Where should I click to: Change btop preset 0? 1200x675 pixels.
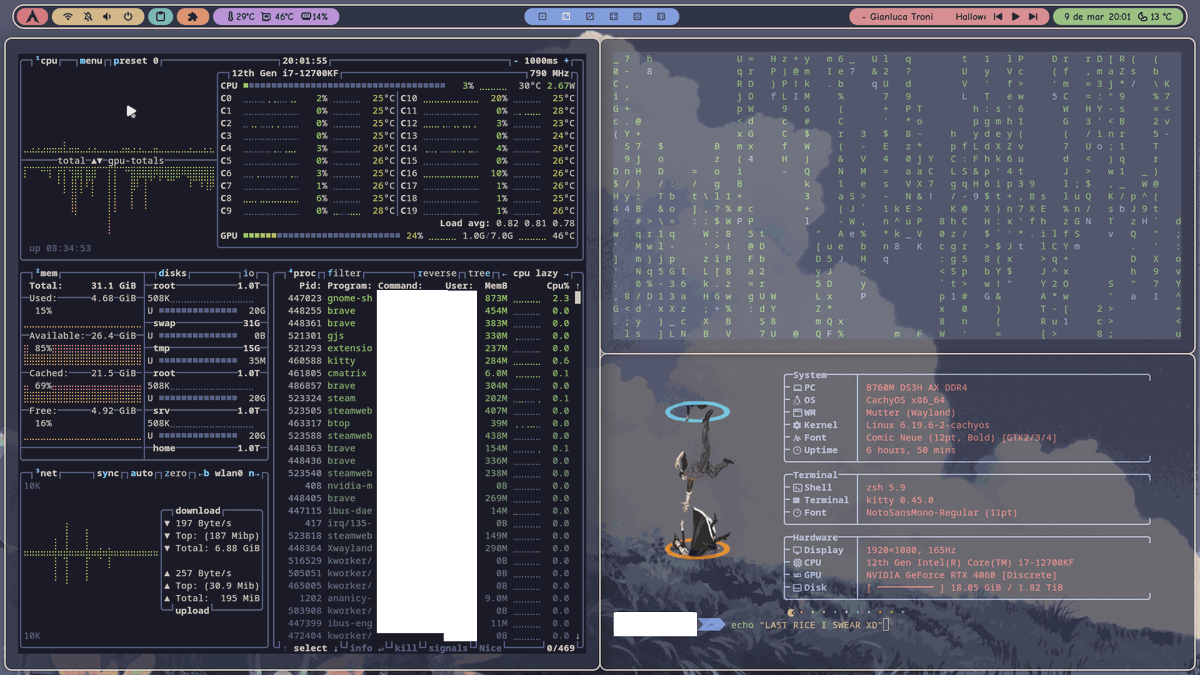click(x=136, y=61)
